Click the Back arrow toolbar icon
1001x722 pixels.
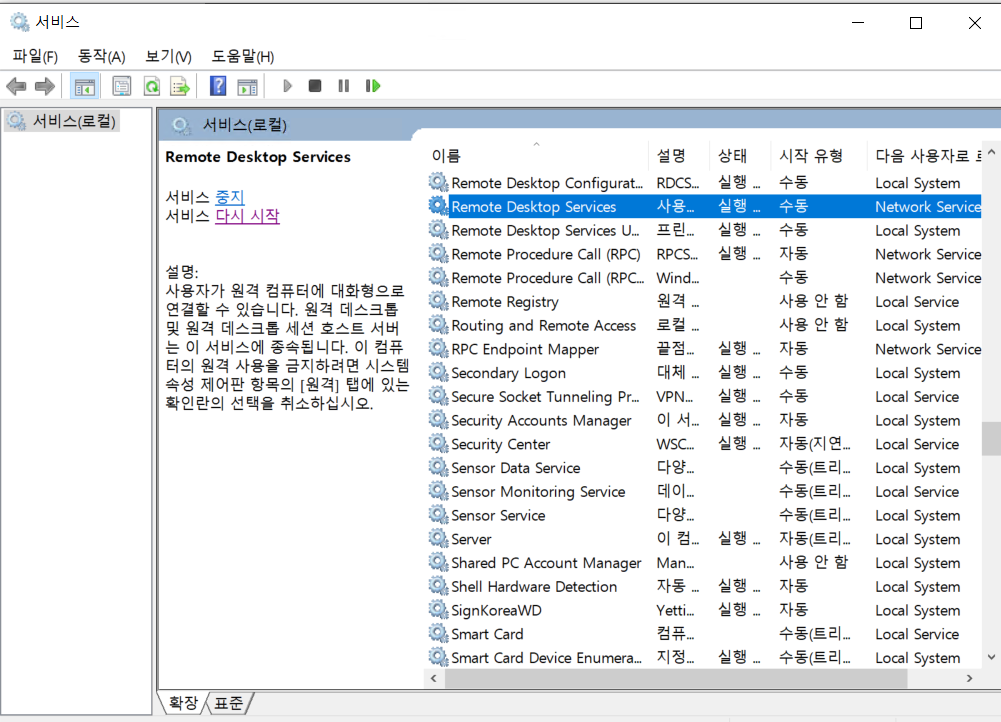[16, 86]
